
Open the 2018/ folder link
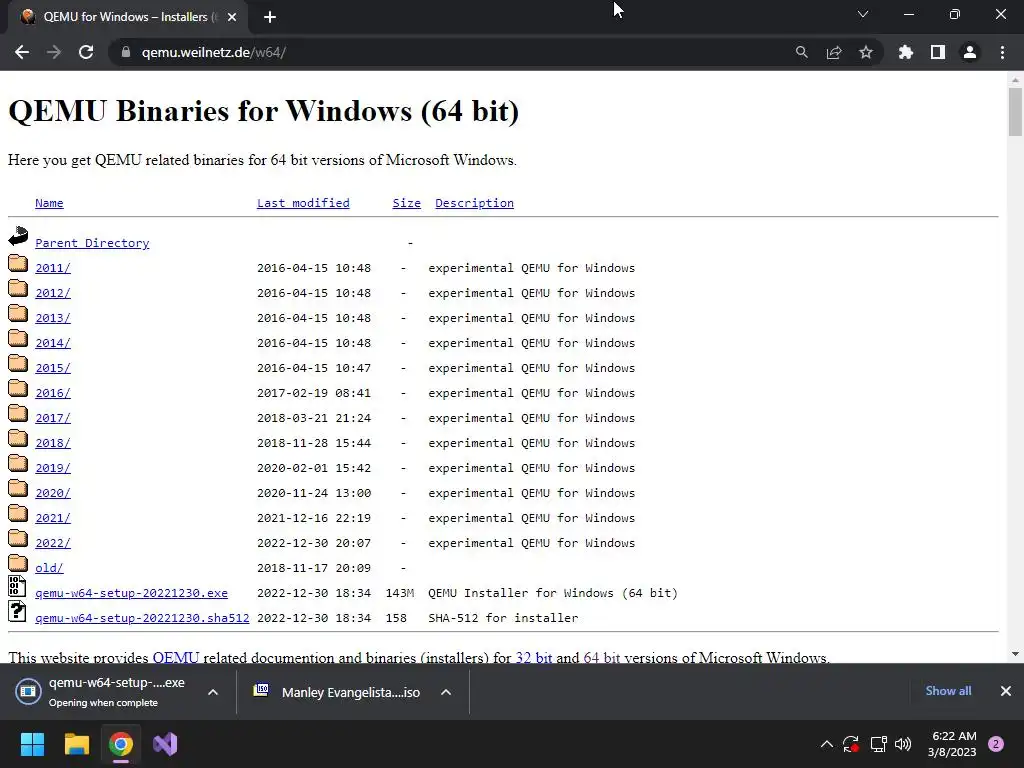[53, 443]
